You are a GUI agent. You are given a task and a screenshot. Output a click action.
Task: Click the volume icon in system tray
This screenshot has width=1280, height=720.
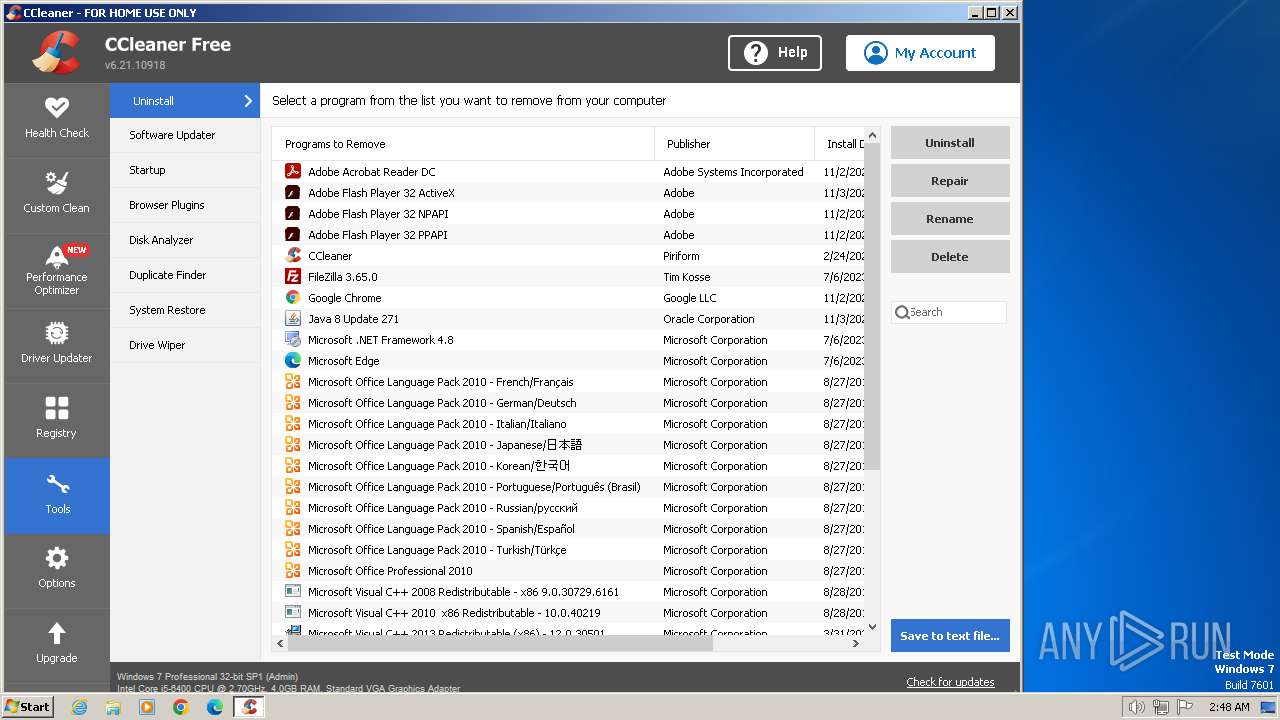pyautogui.click(x=1136, y=707)
